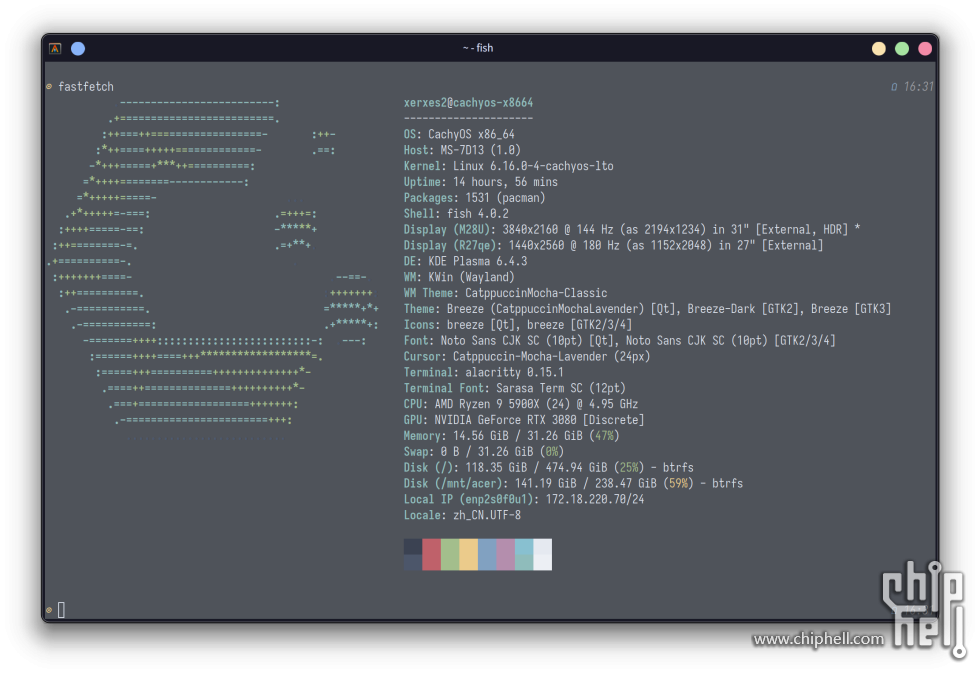This screenshot has width=980, height=674.
Task: Click the Font line Noto Sans CJK SC
Action: point(619,341)
